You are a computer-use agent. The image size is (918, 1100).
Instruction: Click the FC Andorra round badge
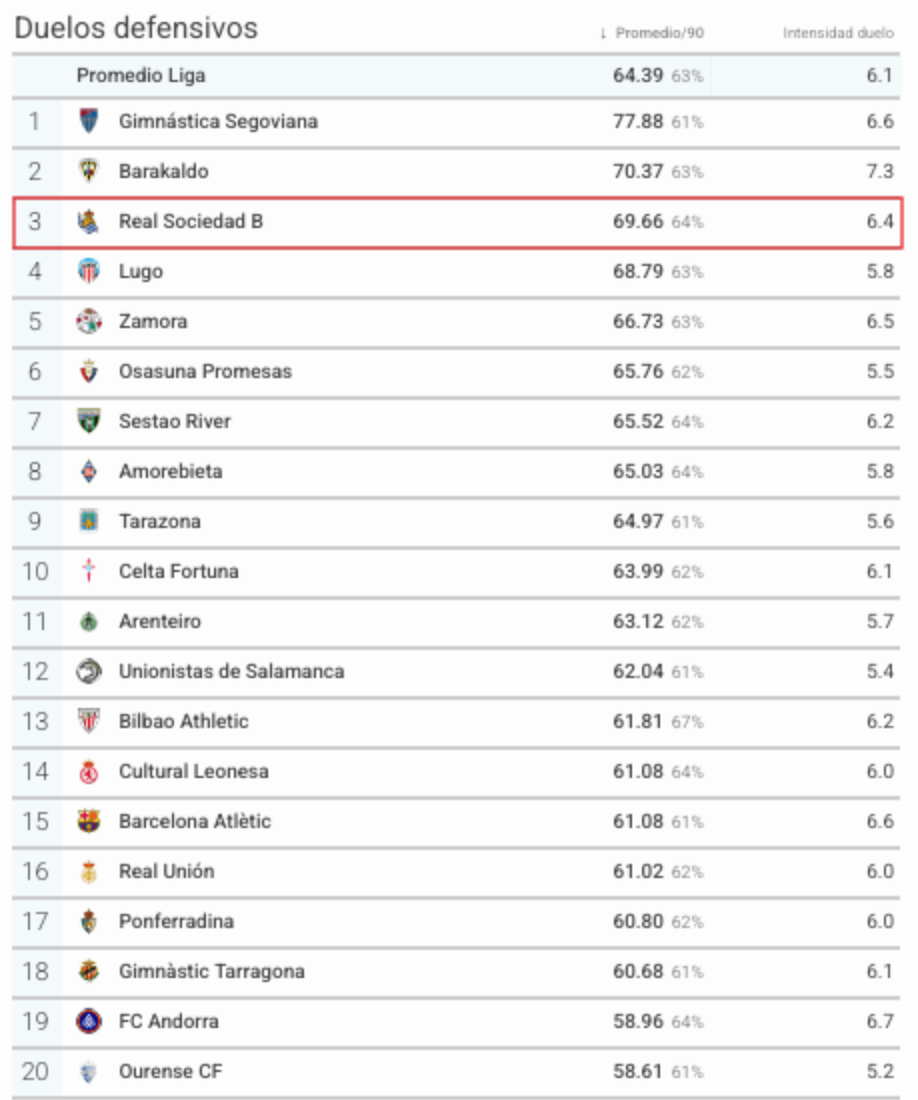tap(88, 1021)
